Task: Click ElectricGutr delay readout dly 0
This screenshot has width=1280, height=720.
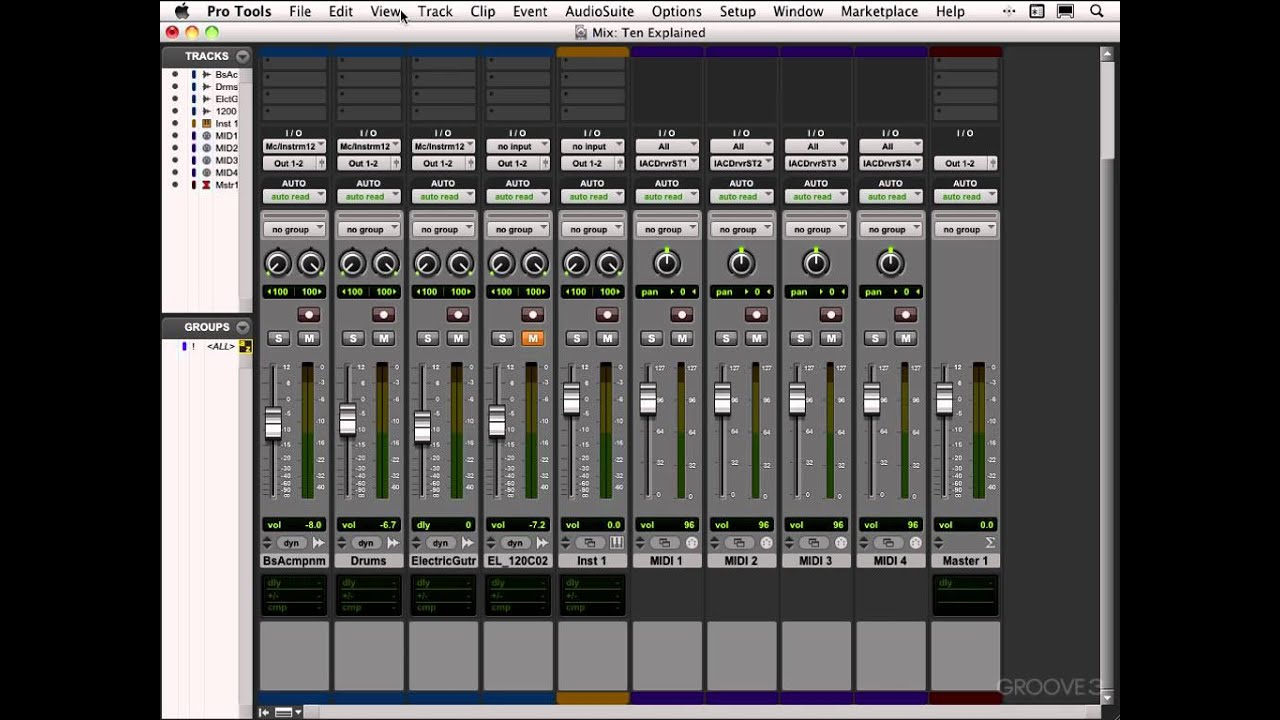Action: pos(443,524)
